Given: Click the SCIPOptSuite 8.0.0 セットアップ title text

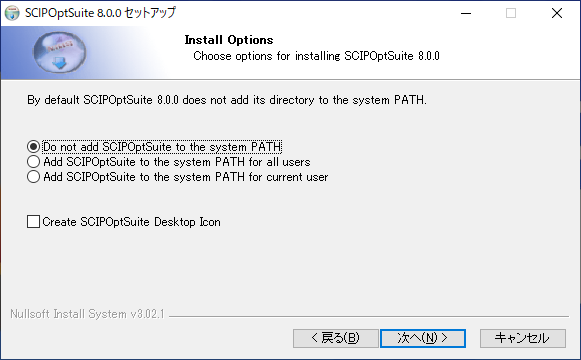Looking at the screenshot, I should [x=100, y=13].
